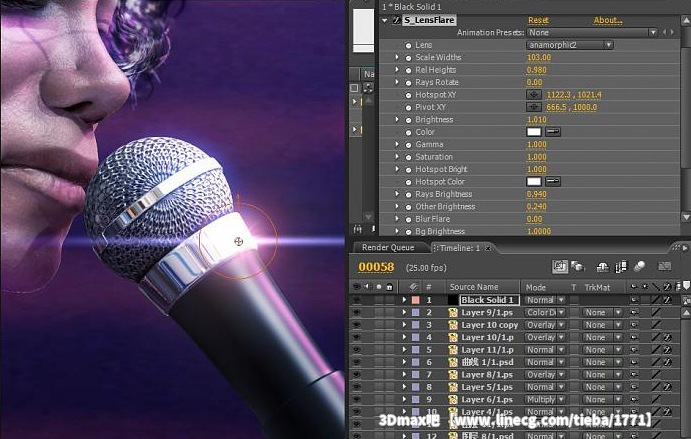Click the effect panel scroll down arrow
This screenshot has height=439, width=691.
pyautogui.click(x=686, y=217)
